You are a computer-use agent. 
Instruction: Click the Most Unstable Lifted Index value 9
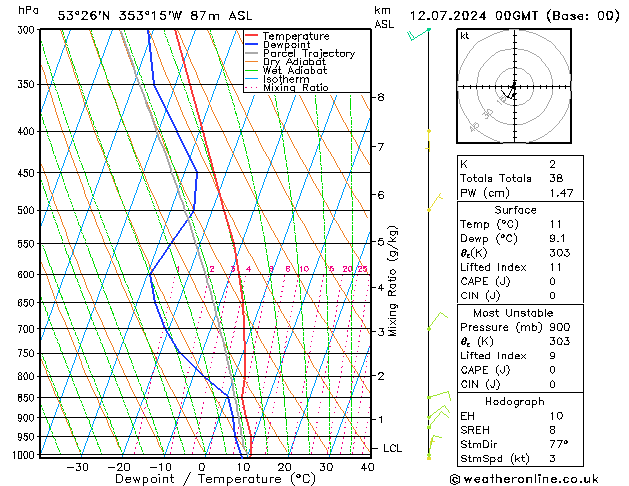[552, 356]
